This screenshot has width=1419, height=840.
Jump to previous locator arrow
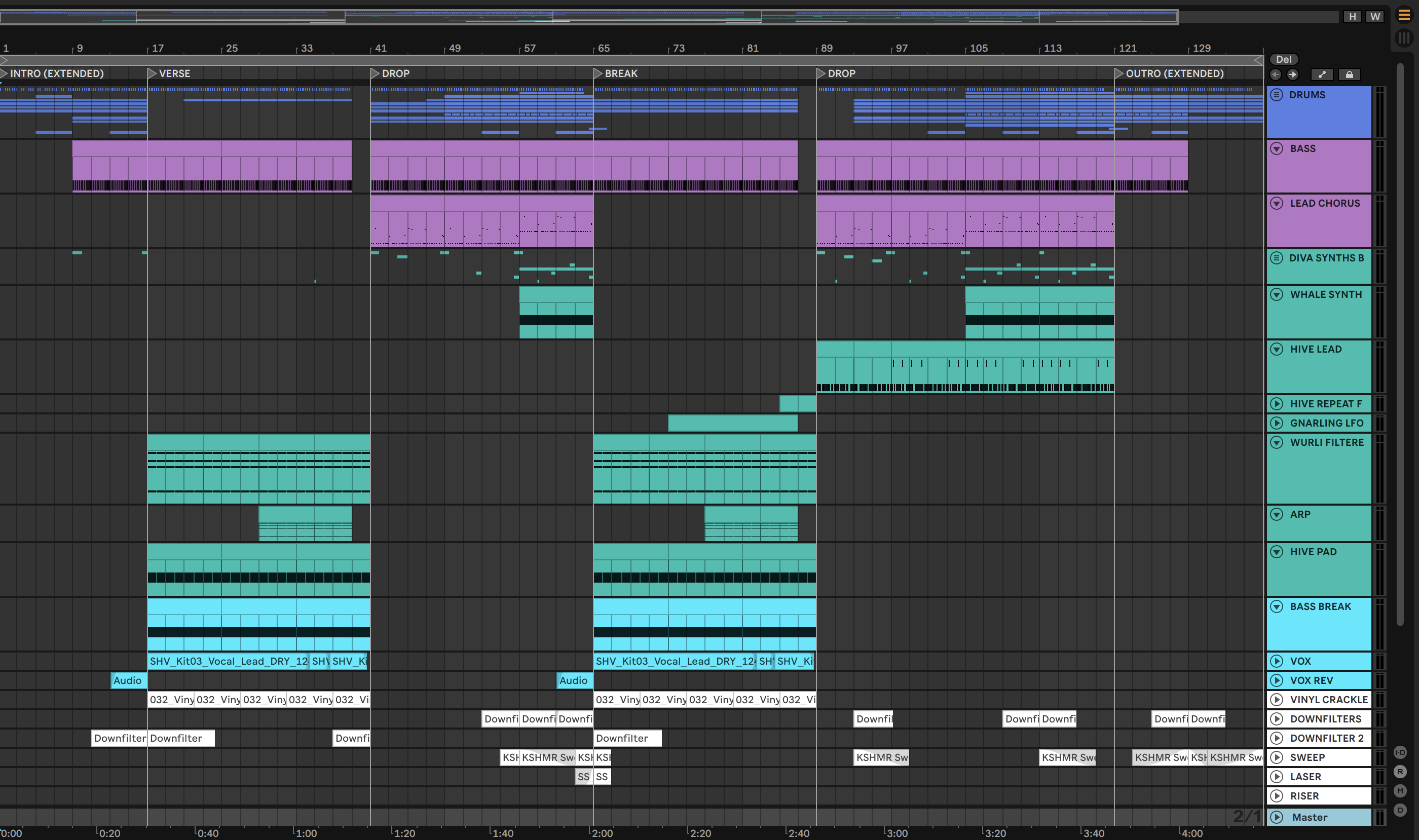[x=1275, y=74]
